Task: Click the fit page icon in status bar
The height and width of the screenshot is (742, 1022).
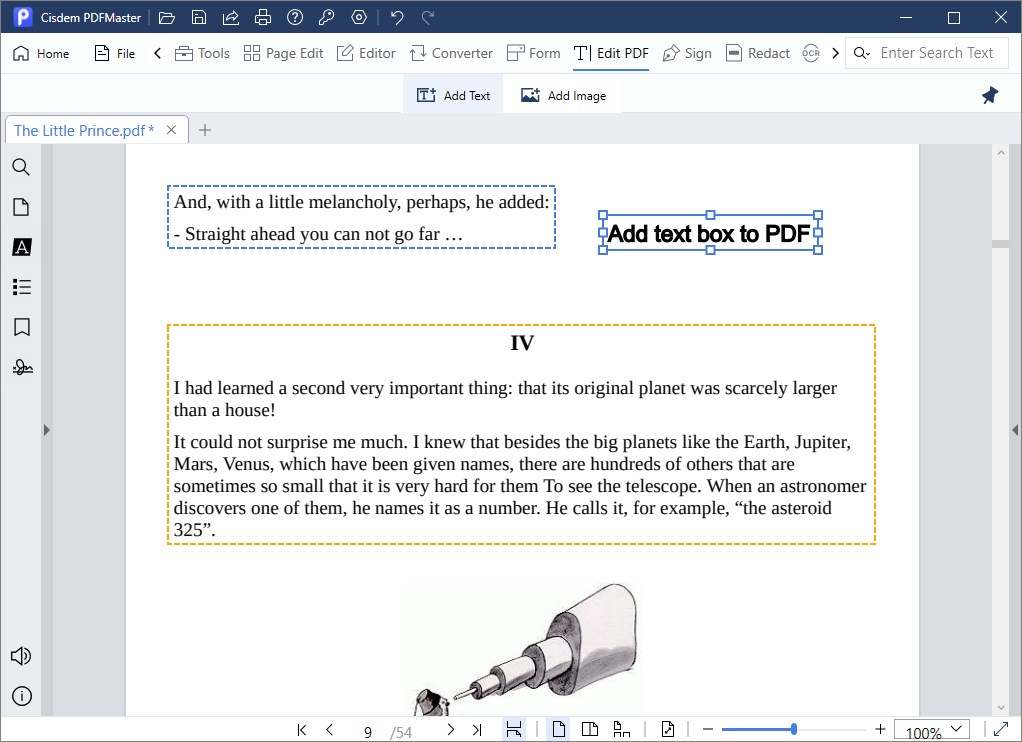Action: 667,730
